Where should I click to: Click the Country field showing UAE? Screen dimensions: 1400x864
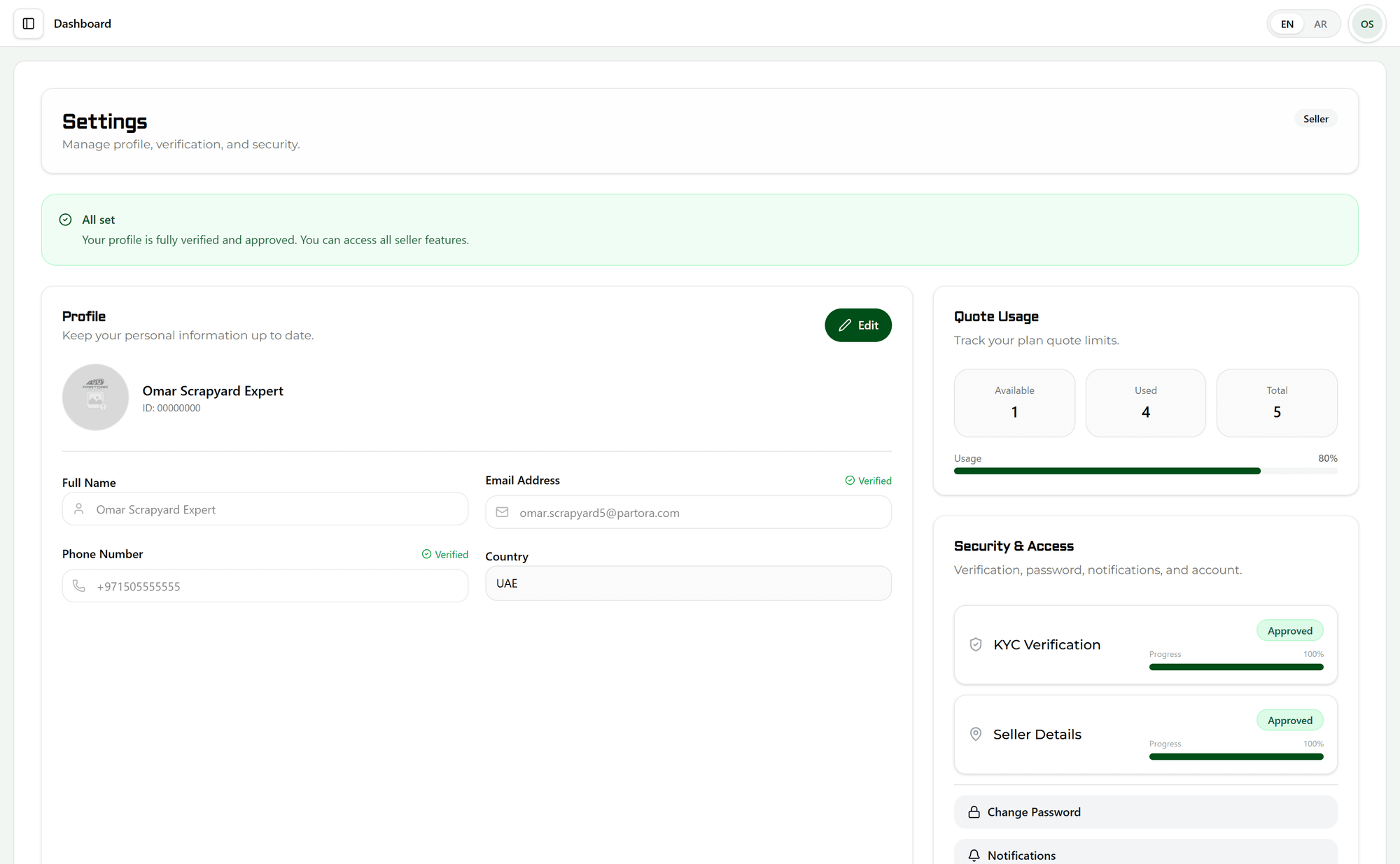point(688,583)
